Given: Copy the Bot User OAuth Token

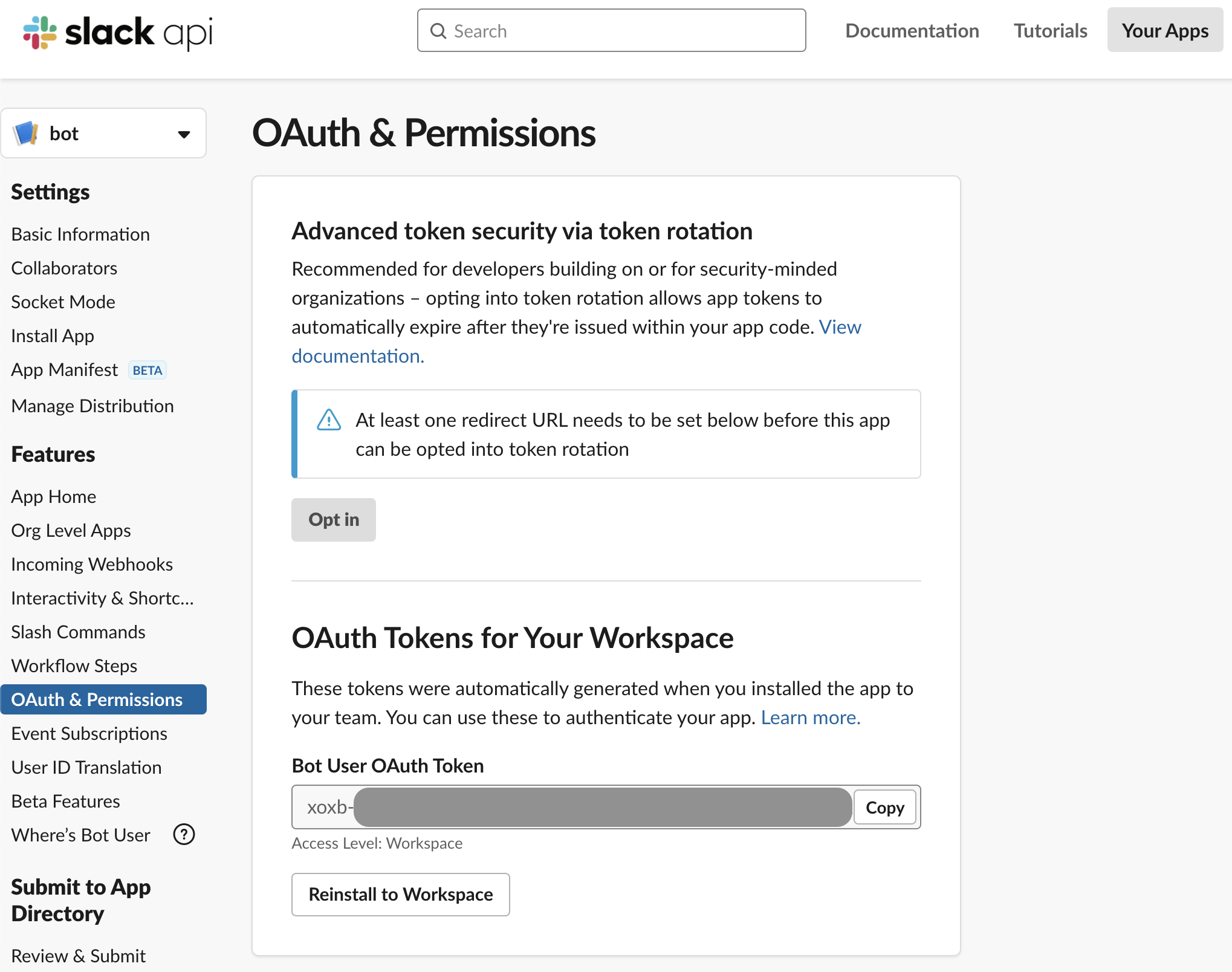Looking at the screenshot, I should 885,807.
